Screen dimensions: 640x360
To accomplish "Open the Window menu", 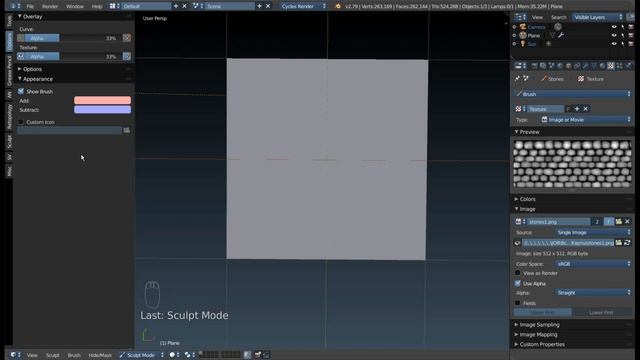I will point(75,7).
